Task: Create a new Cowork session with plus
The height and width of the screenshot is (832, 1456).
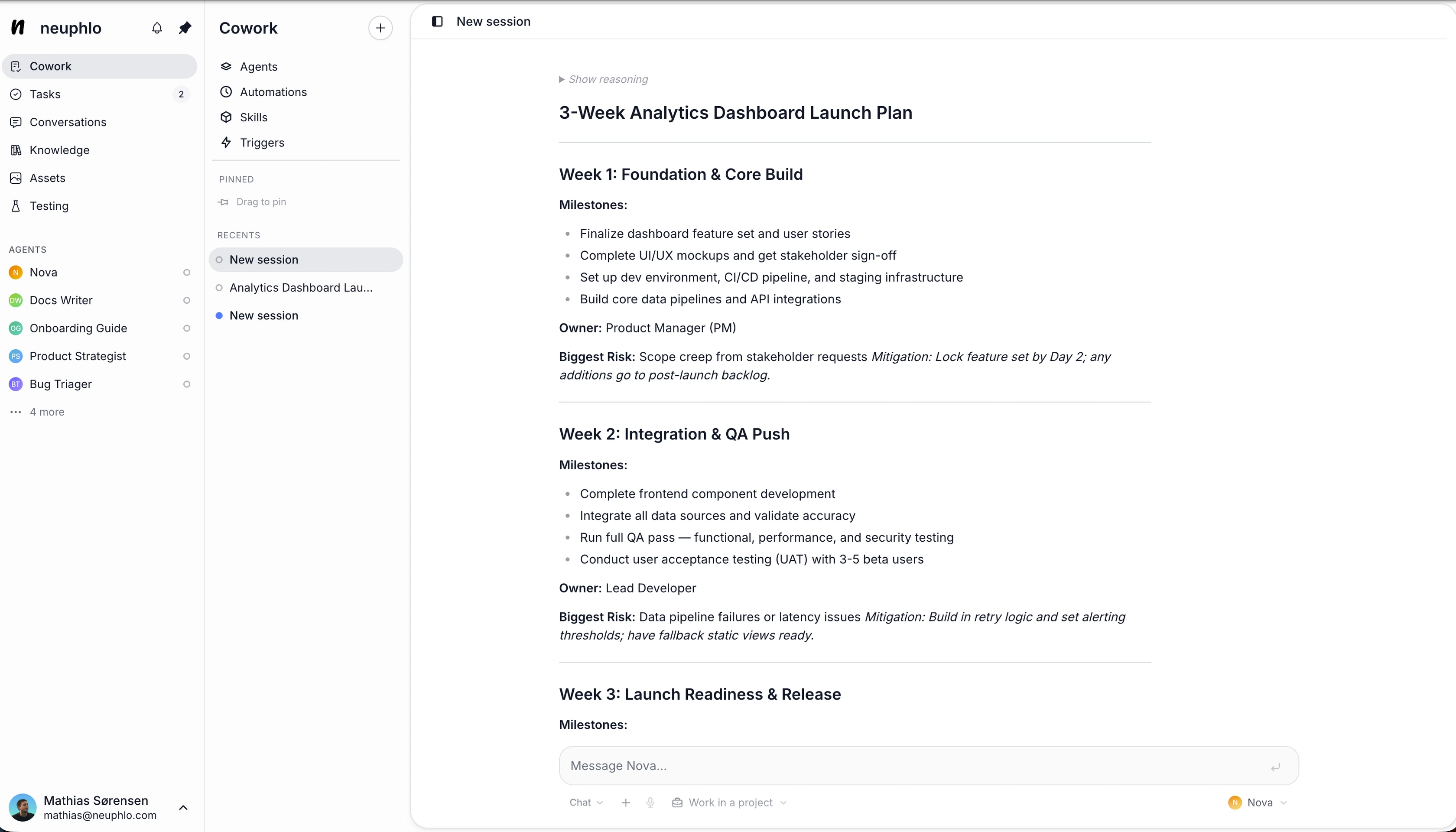Action: coord(380,28)
